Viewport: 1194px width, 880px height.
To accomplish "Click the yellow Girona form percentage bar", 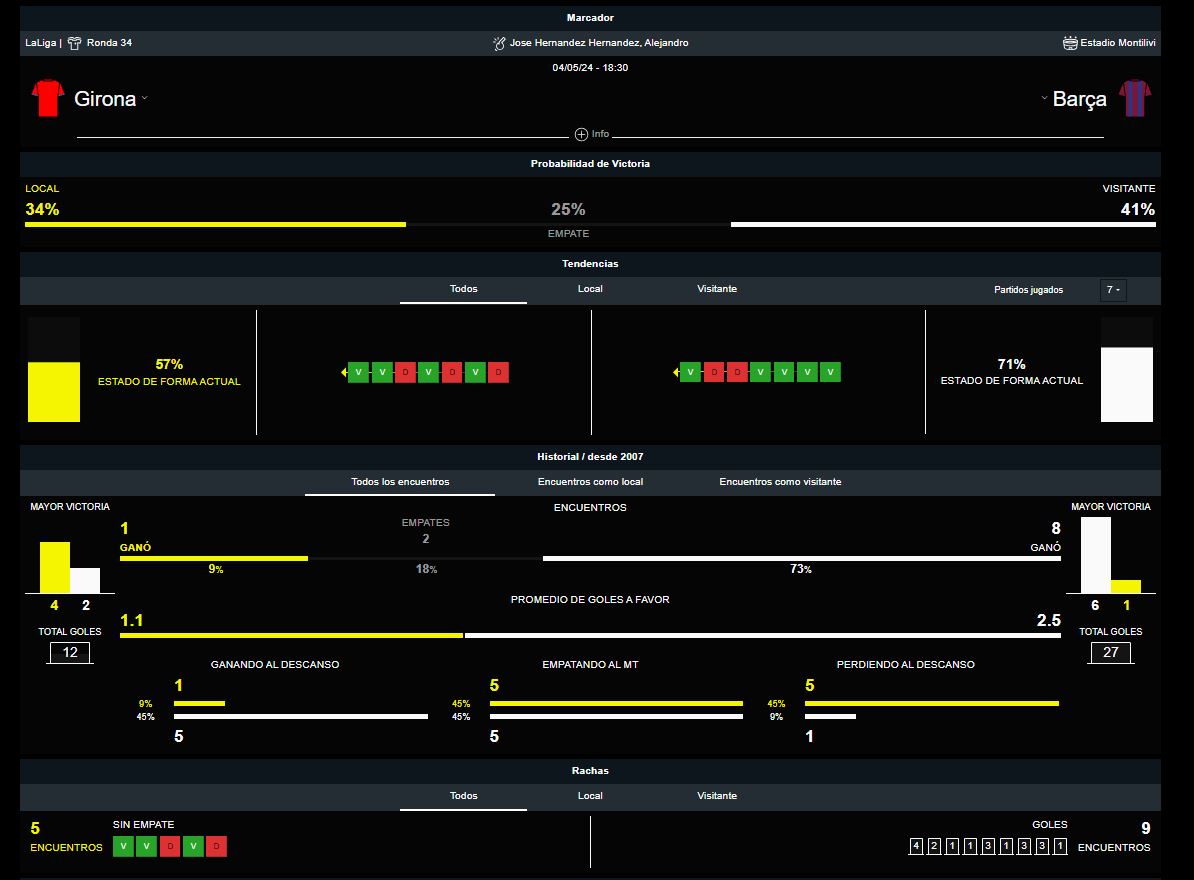I will 54,391.
